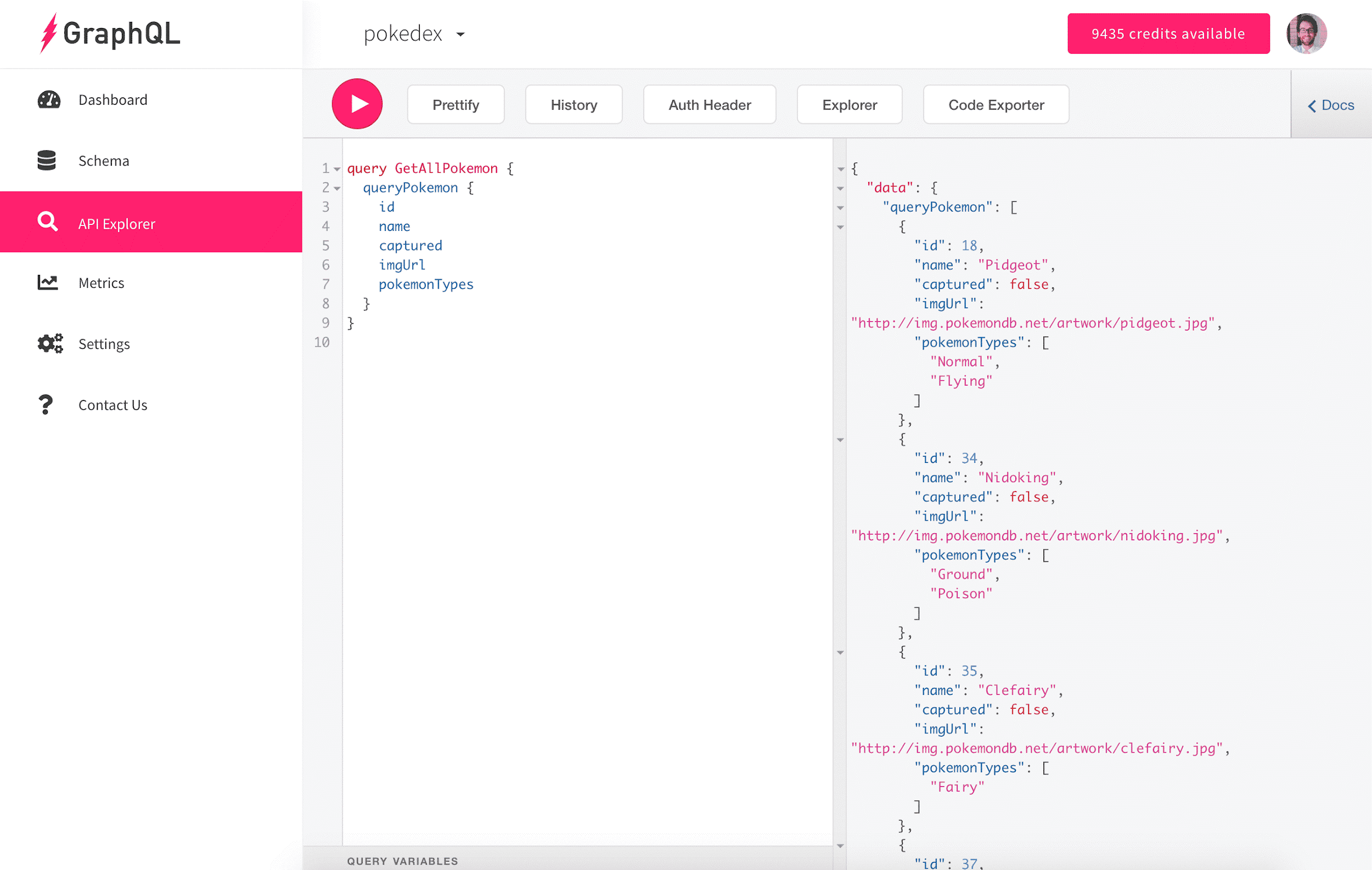The width and height of the screenshot is (1372, 870).
Task: Click the GraphQL lightning bolt logo
Action: (x=49, y=33)
